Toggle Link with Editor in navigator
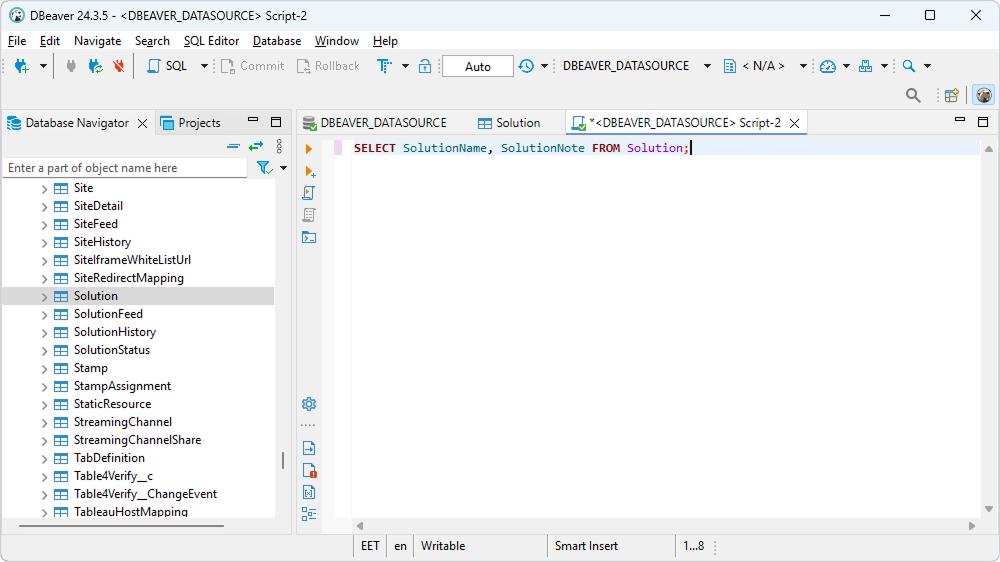 [x=256, y=146]
